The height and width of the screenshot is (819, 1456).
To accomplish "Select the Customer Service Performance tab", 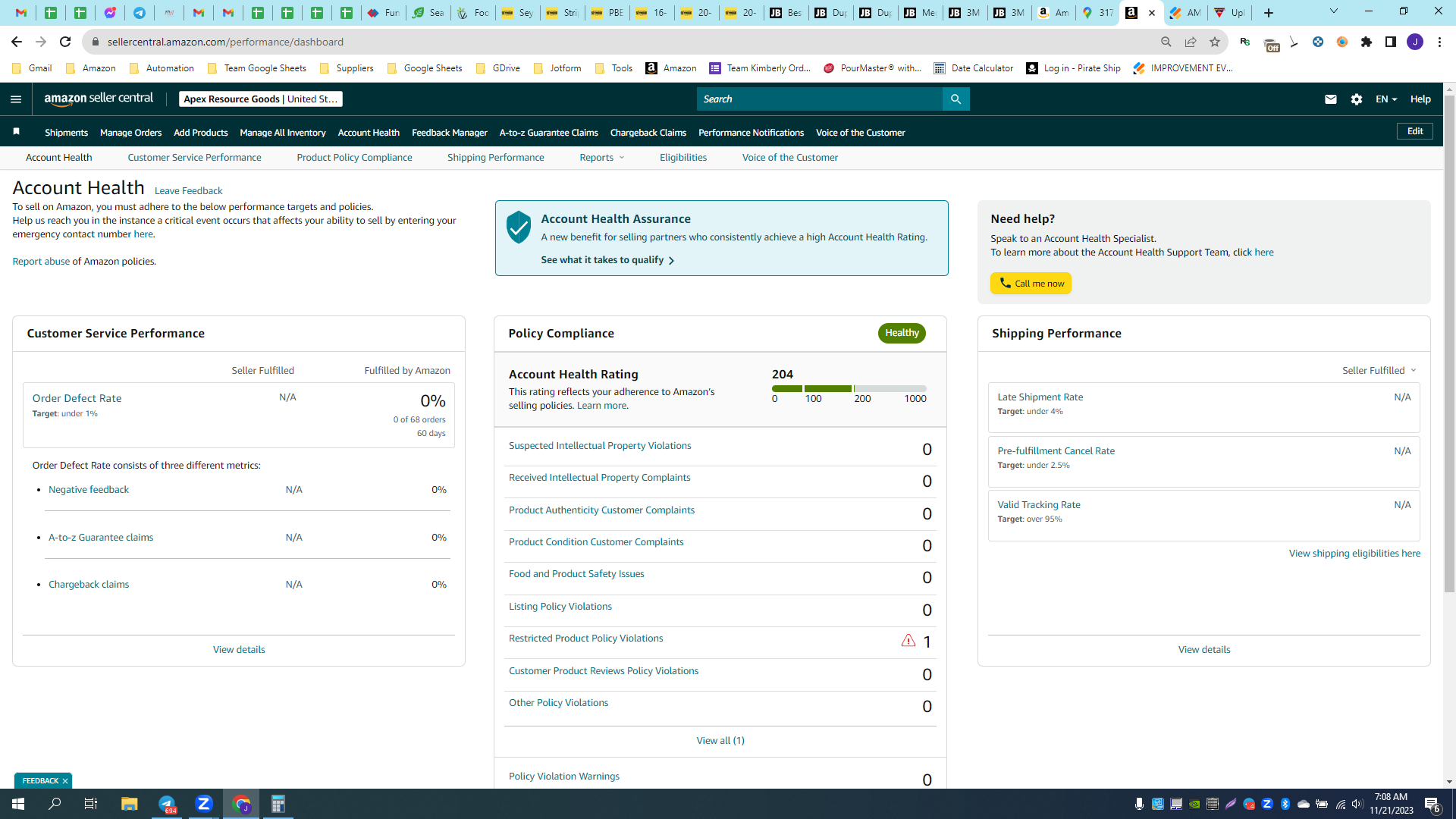I will (194, 158).
